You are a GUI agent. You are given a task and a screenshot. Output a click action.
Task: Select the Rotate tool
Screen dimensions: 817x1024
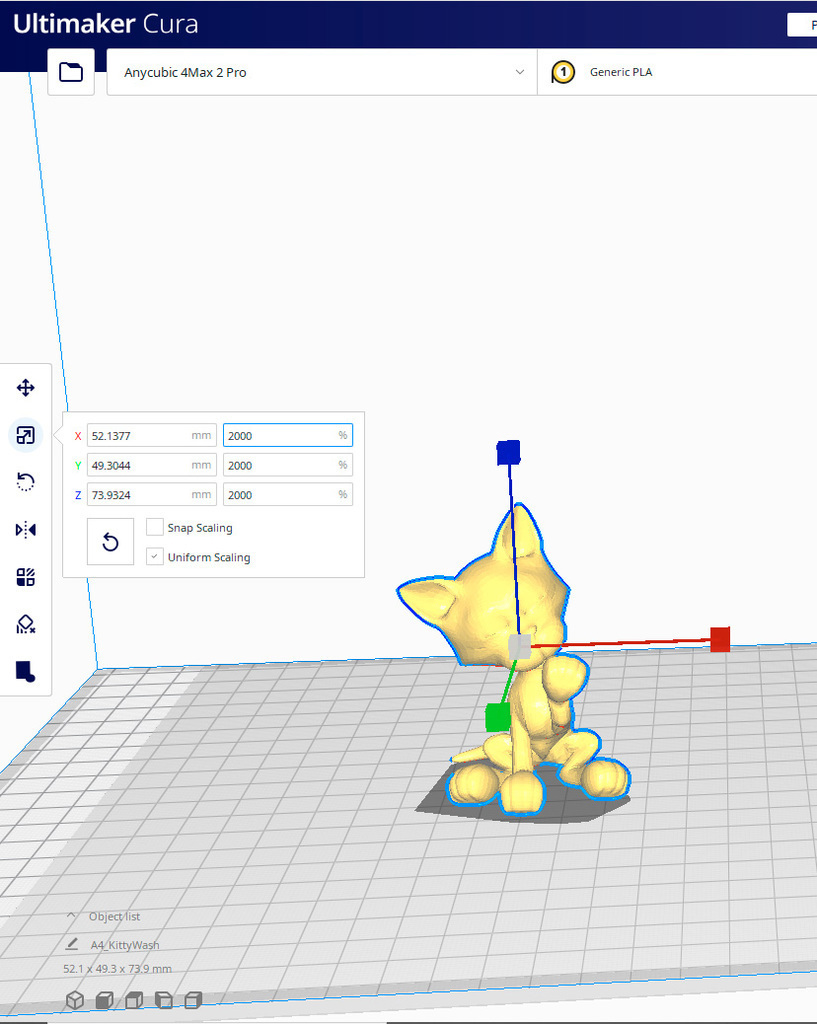(x=25, y=482)
